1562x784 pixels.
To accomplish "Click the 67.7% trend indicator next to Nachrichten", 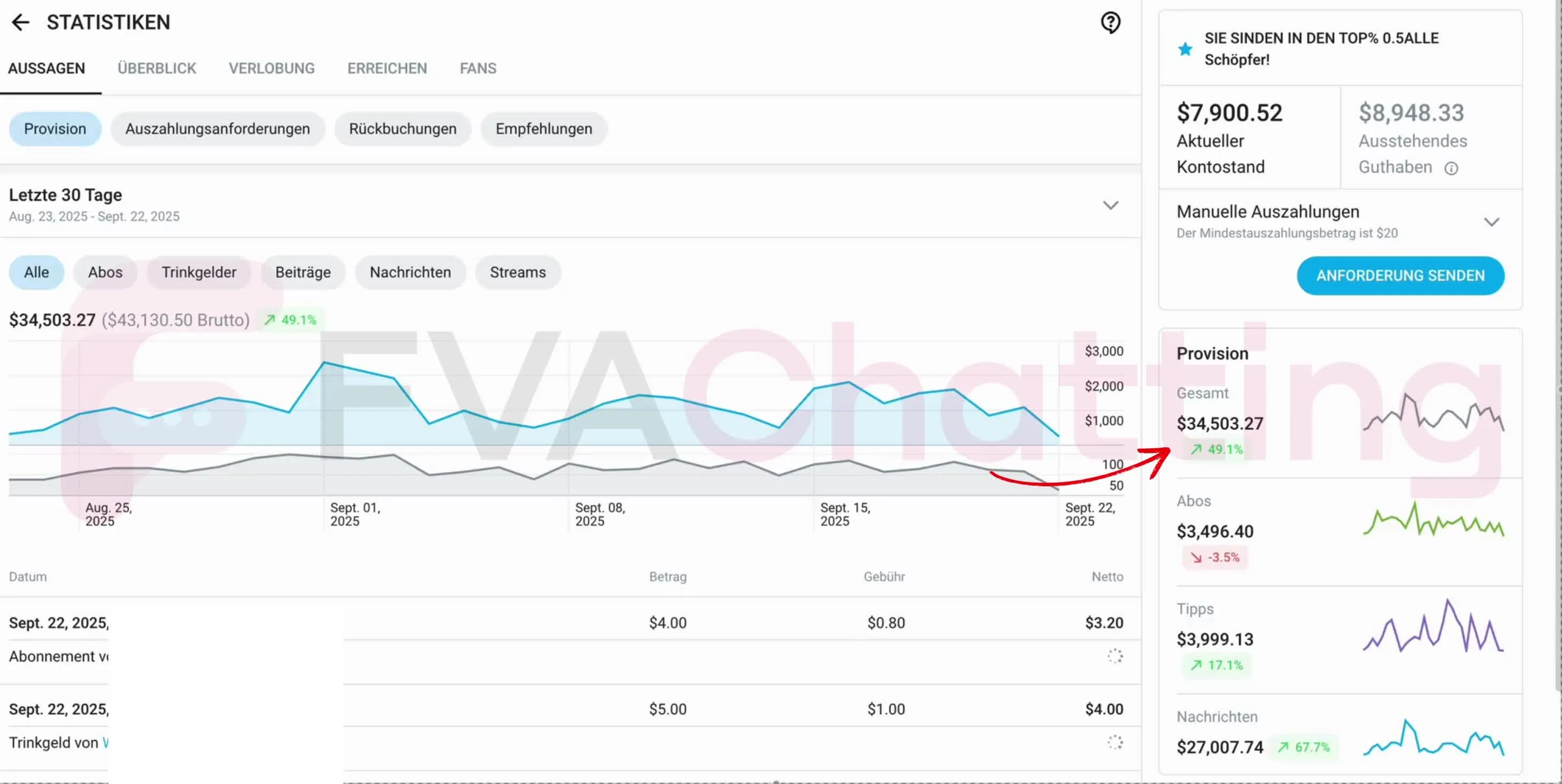I will tap(1305, 747).
